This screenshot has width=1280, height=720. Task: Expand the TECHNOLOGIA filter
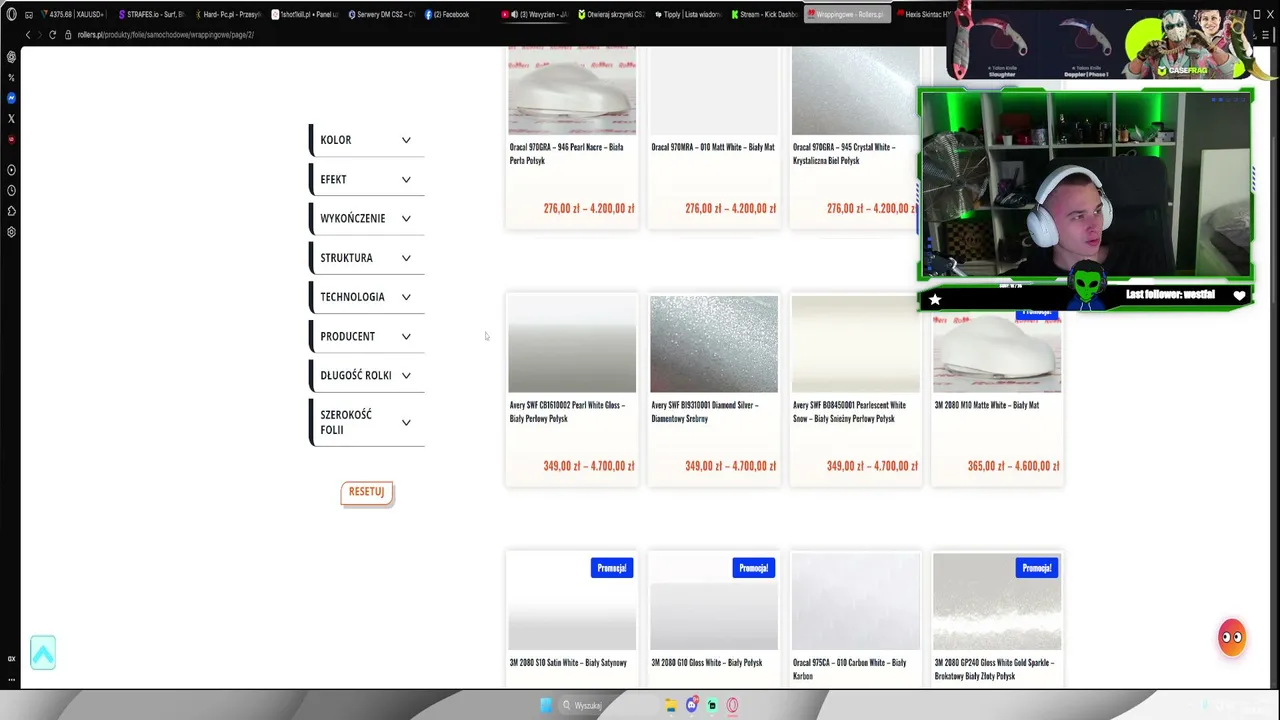click(x=367, y=297)
